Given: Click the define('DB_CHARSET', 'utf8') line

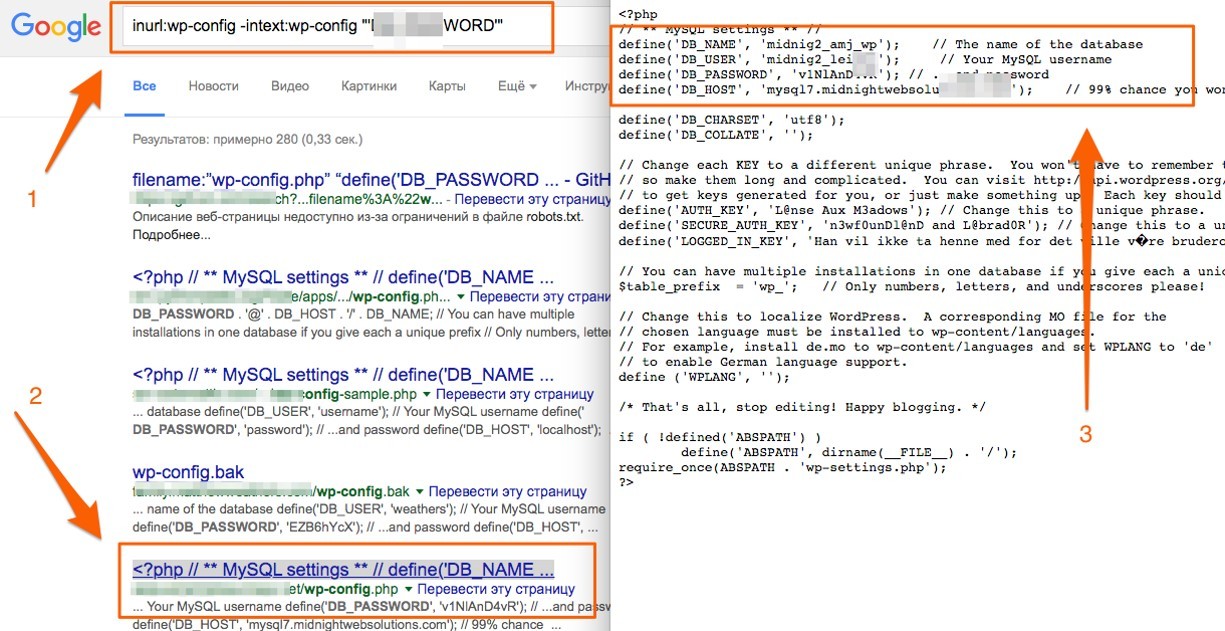Looking at the screenshot, I should point(731,119).
